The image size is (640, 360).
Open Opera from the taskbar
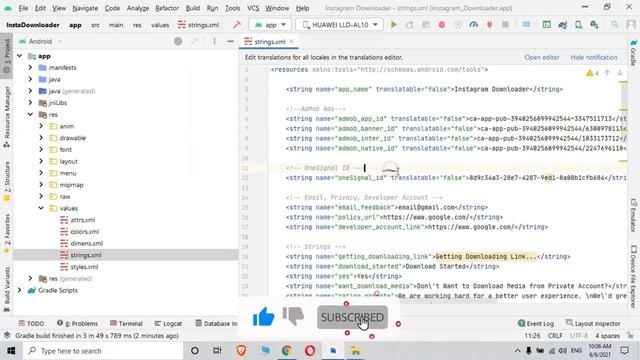310,351
